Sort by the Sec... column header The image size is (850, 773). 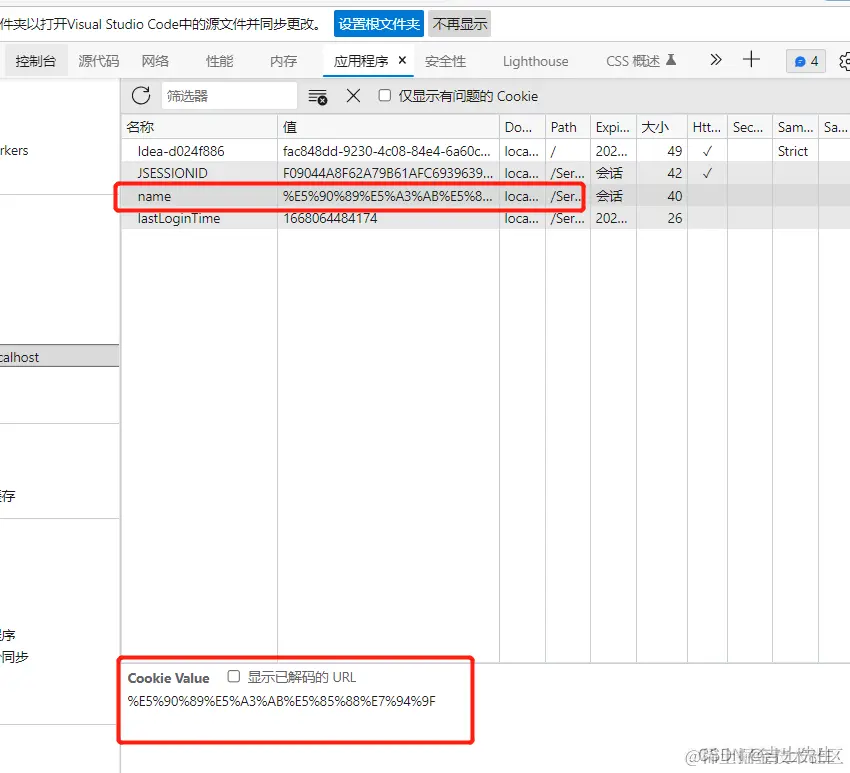tap(750, 127)
